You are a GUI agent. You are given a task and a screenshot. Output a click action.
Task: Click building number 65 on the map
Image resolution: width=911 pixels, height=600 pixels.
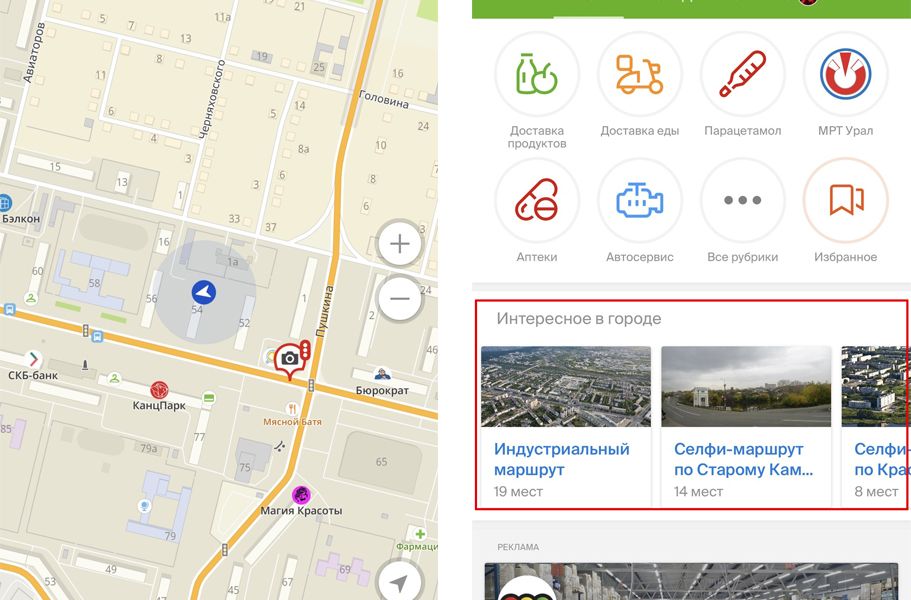[381, 462]
